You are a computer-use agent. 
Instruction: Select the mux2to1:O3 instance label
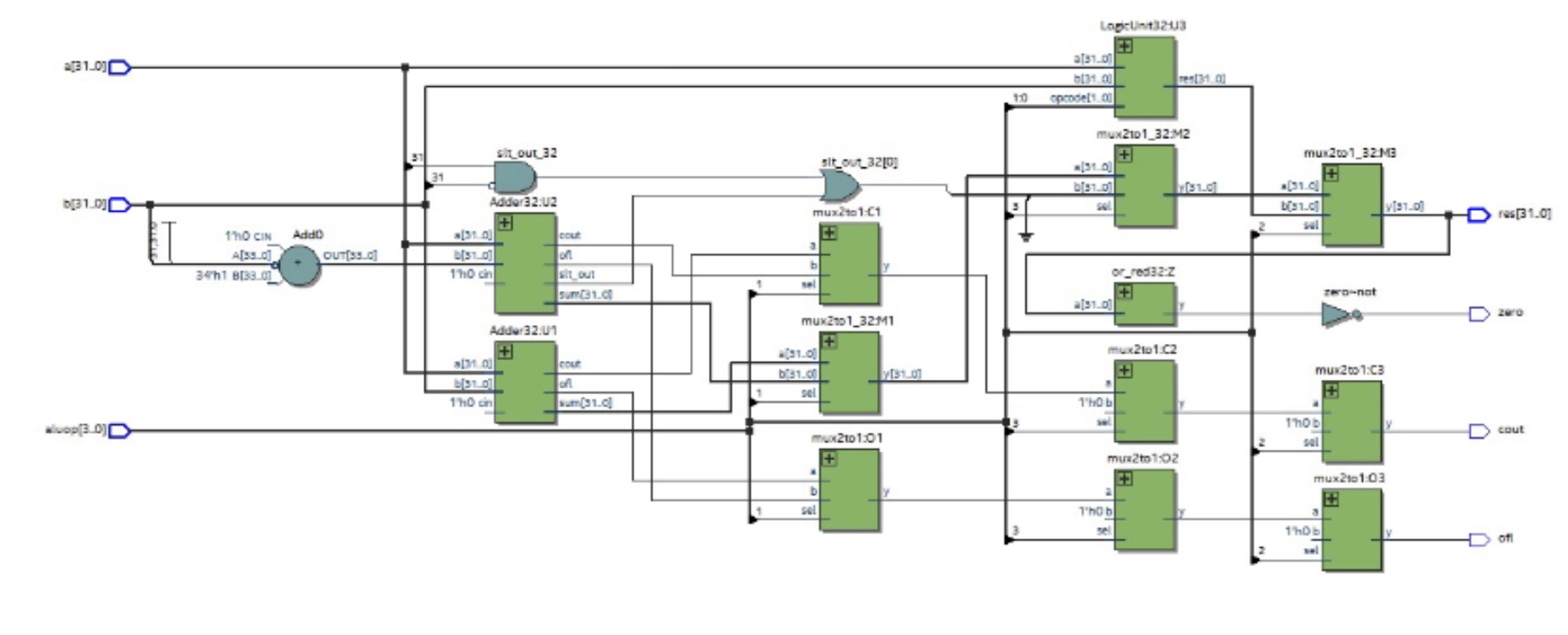(1349, 478)
